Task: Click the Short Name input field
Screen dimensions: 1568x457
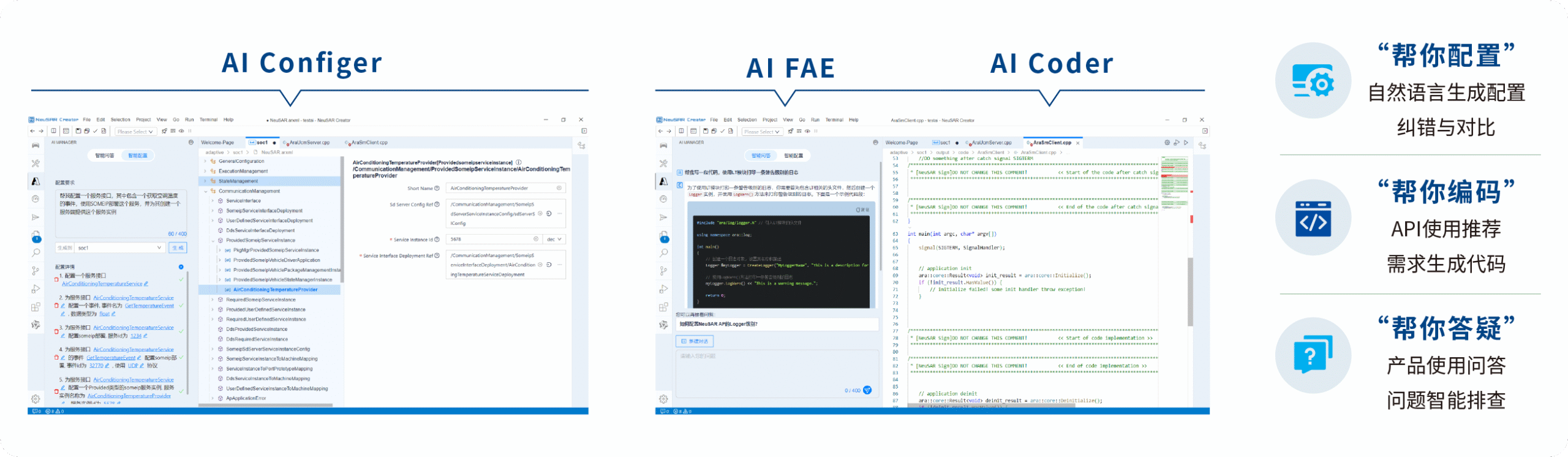Action: point(502,189)
